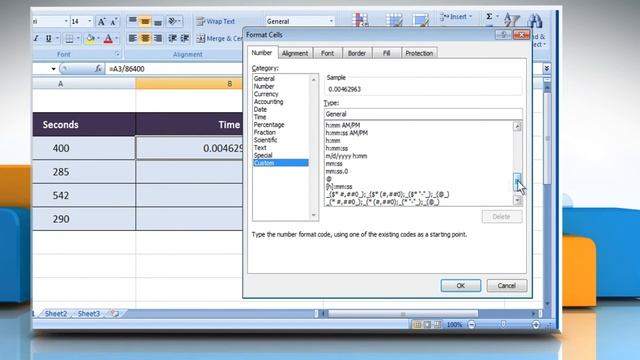The height and width of the screenshot is (360, 640).
Task: Open Conditional Formatting icon
Action: click(x=360, y=19)
